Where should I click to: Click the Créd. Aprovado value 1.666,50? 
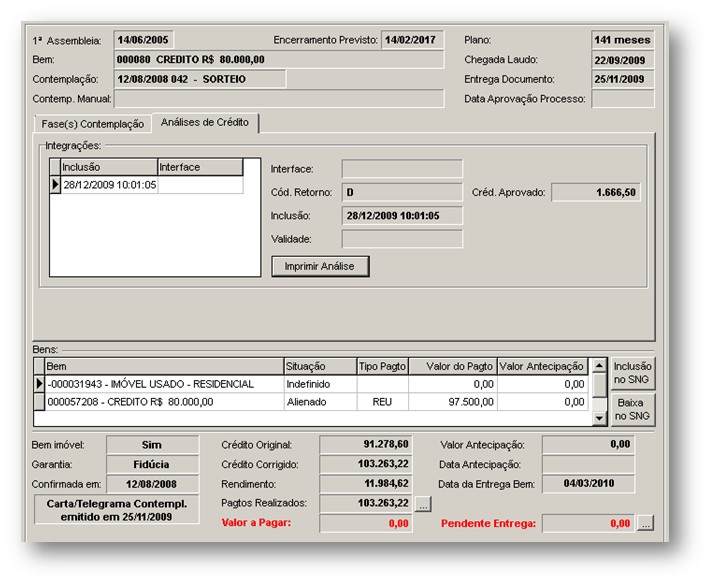click(x=596, y=192)
